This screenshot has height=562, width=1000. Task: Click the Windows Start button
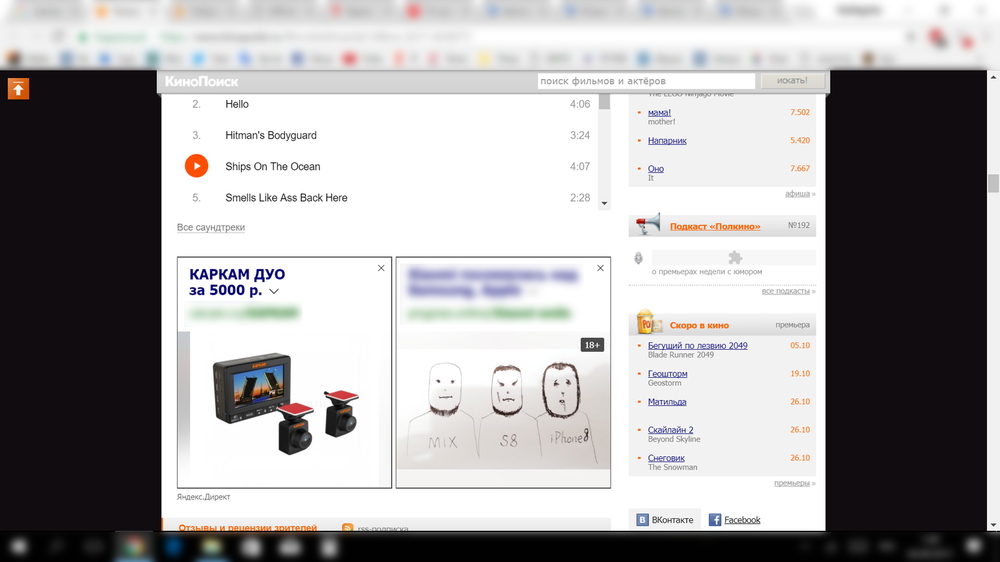pos(18,547)
